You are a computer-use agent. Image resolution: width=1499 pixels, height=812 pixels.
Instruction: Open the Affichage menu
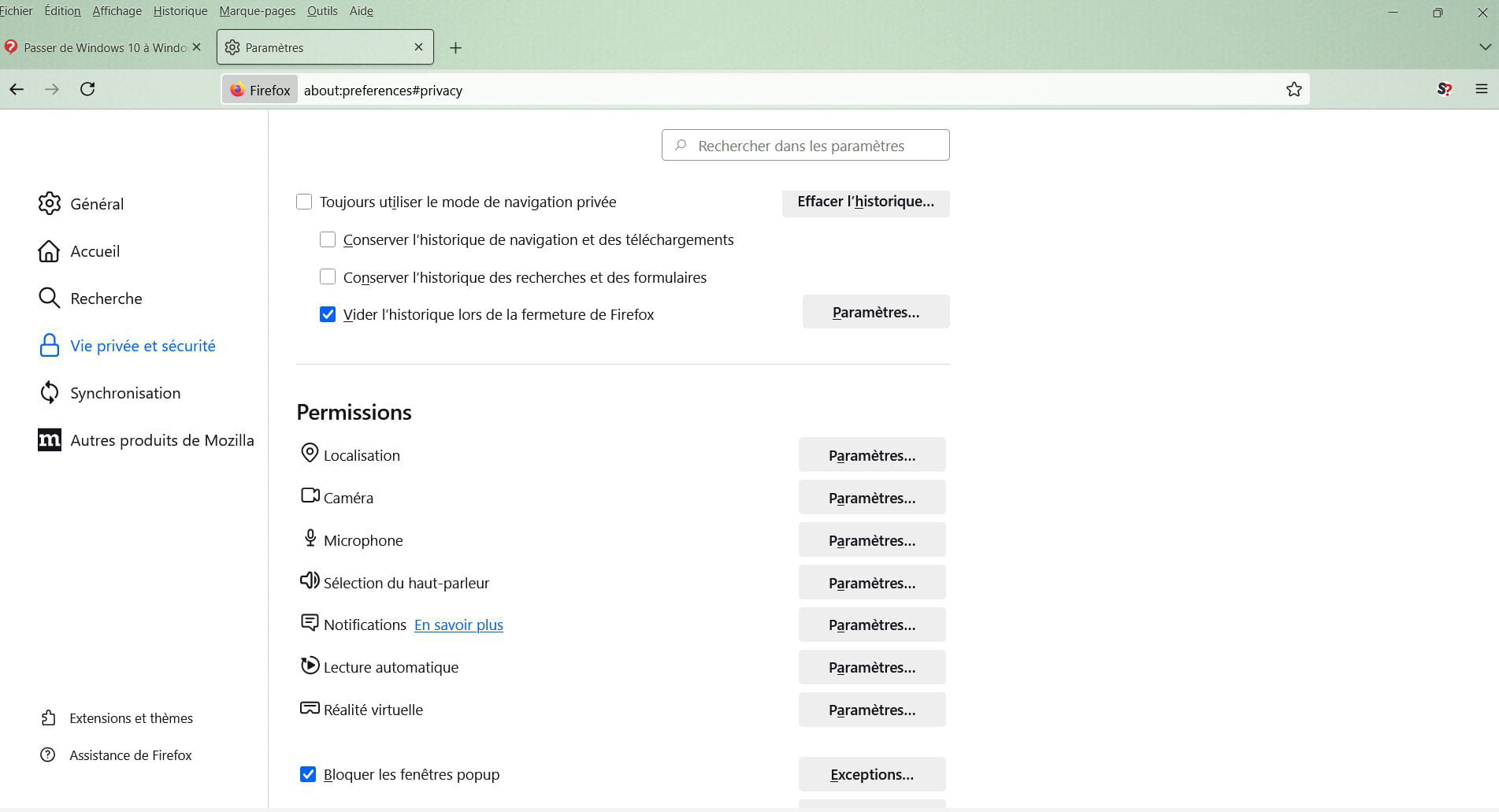(117, 11)
